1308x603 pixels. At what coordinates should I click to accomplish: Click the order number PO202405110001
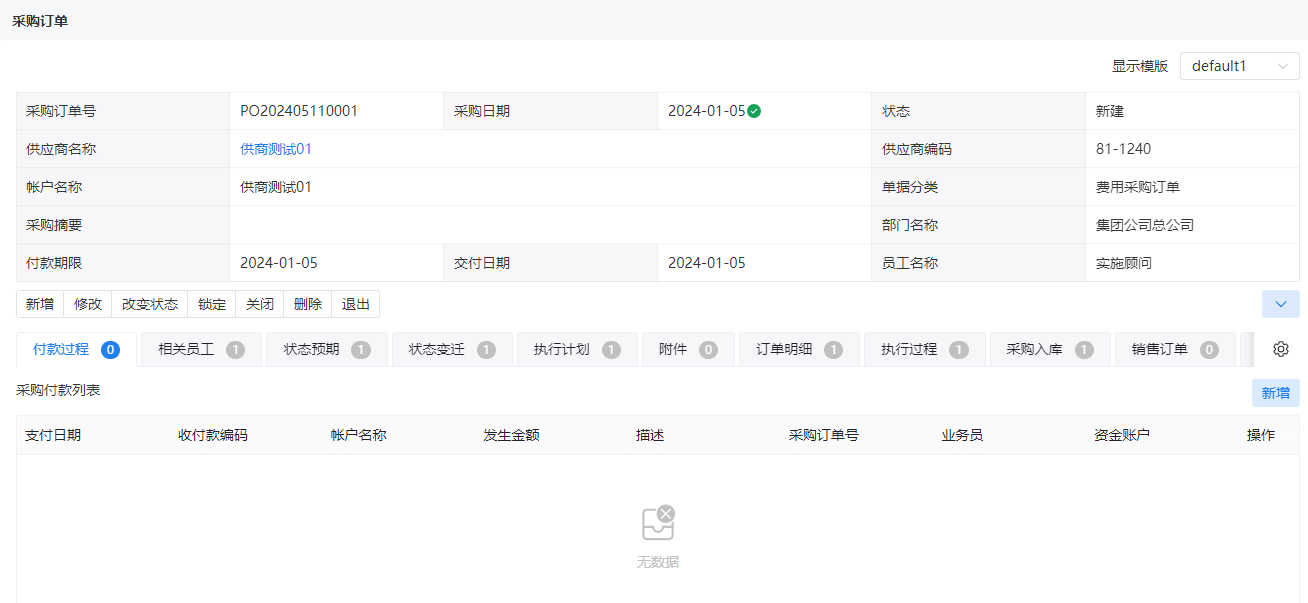click(x=299, y=111)
